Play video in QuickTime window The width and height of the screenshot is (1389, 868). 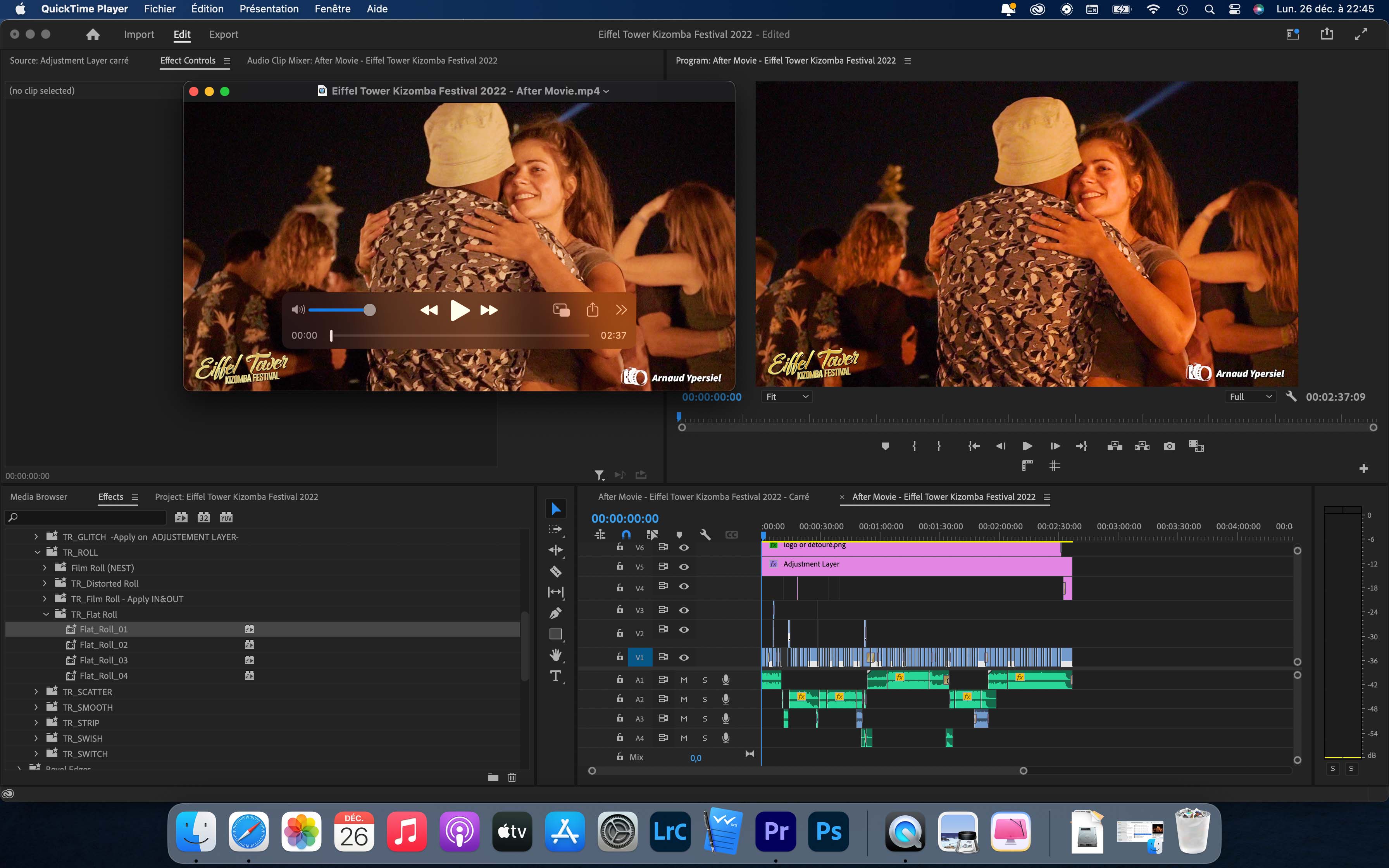point(459,310)
